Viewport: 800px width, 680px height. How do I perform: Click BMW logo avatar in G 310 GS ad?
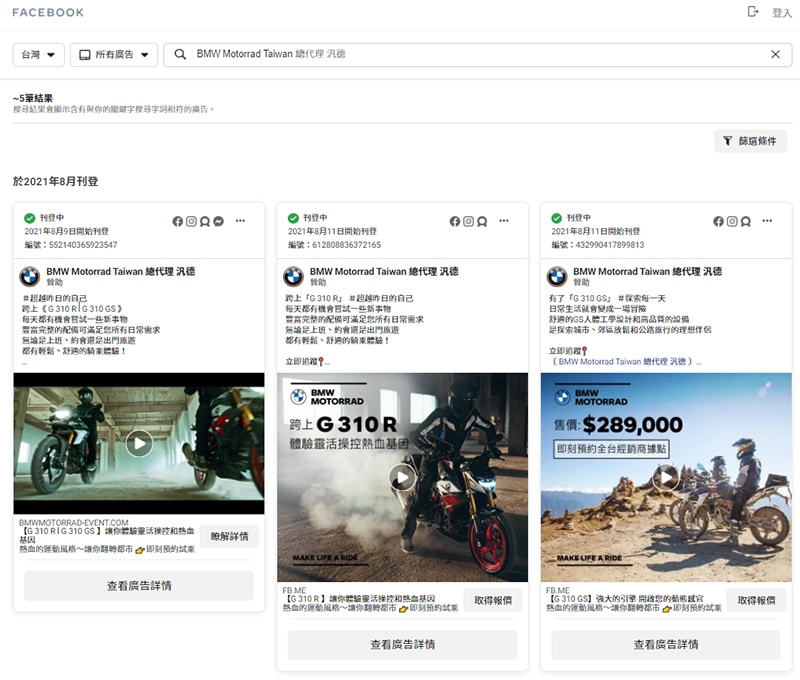(x=557, y=276)
